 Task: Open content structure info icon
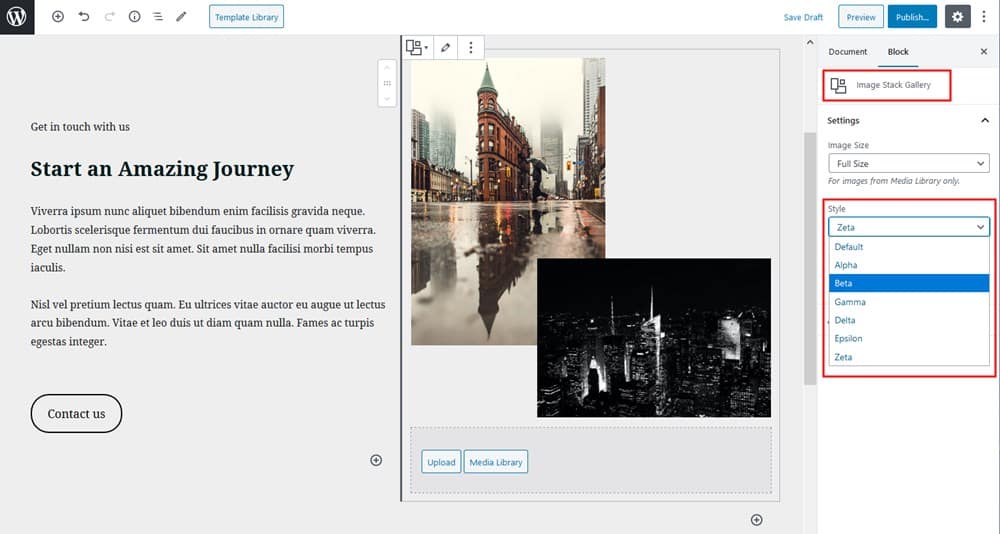tap(135, 17)
